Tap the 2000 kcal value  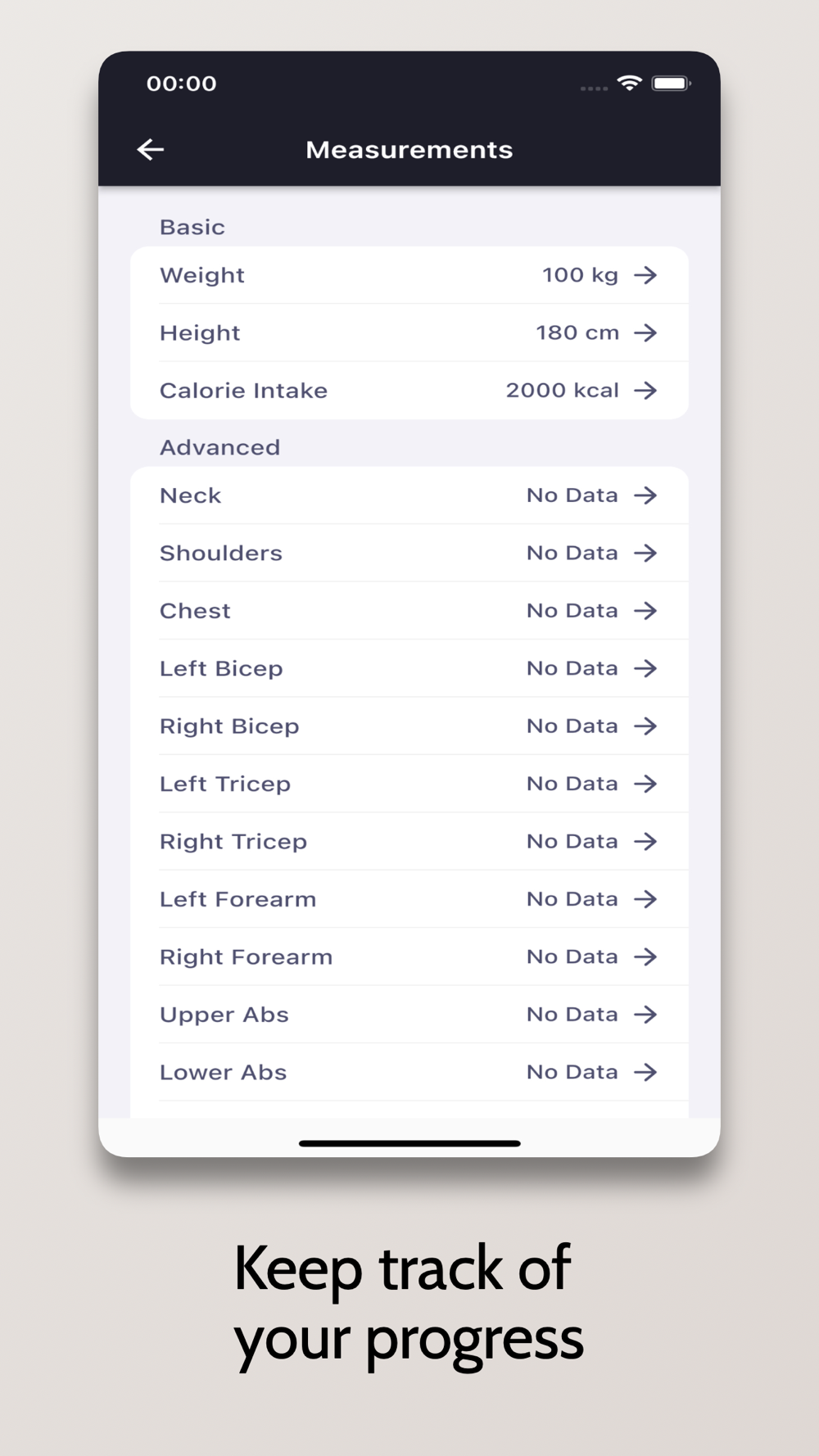(562, 391)
